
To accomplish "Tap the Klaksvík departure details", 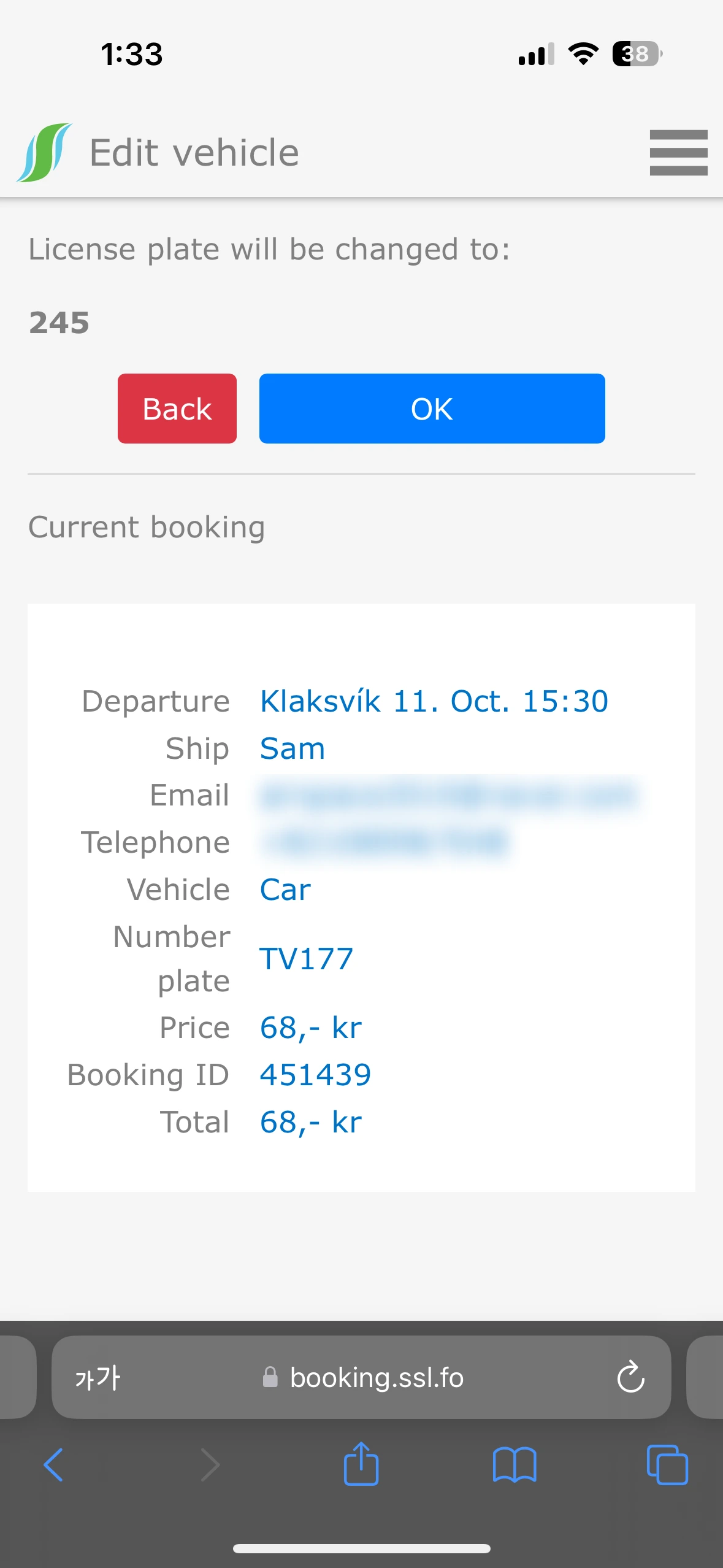I will pyautogui.click(x=434, y=701).
